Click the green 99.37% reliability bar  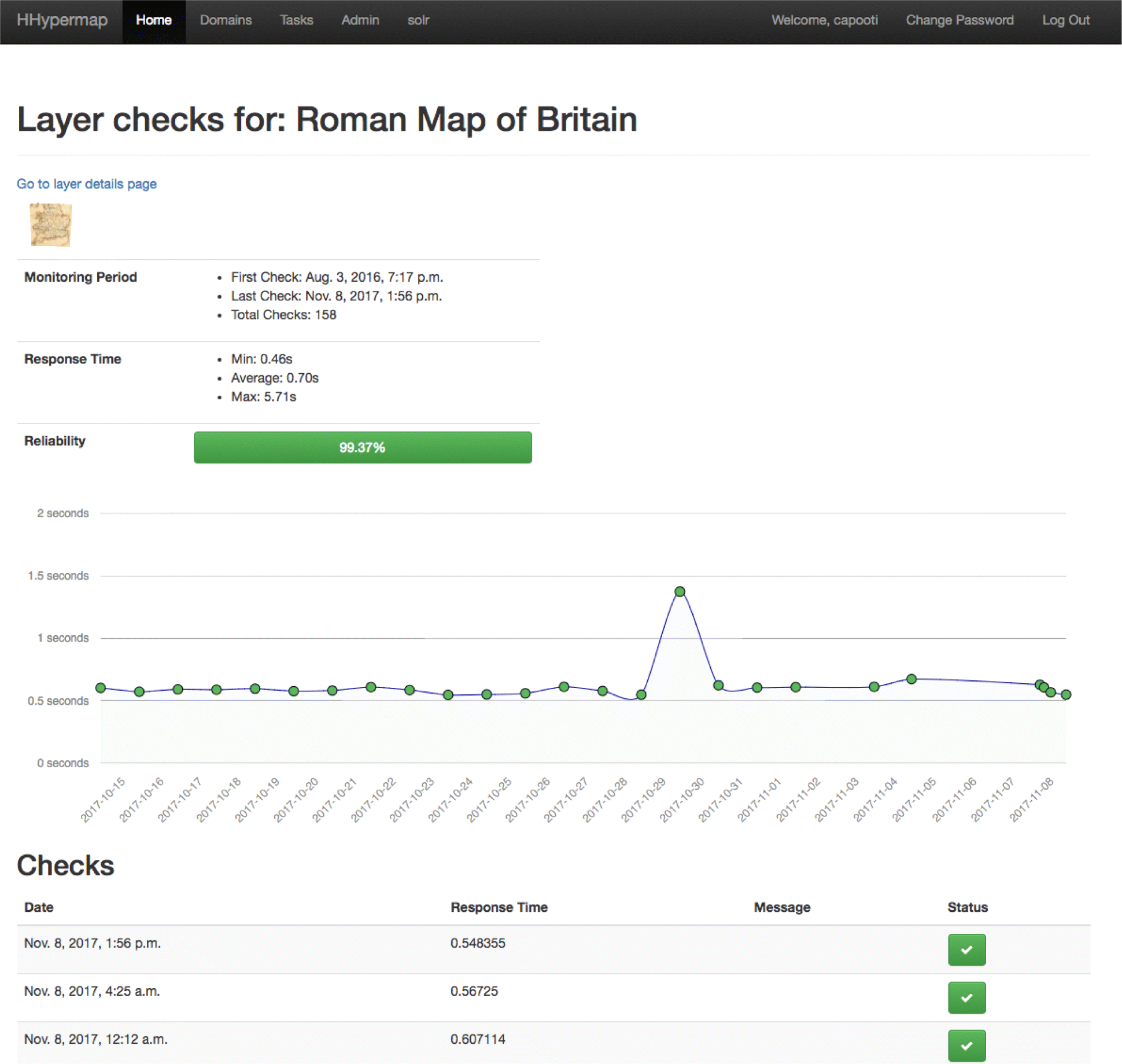[x=363, y=447]
